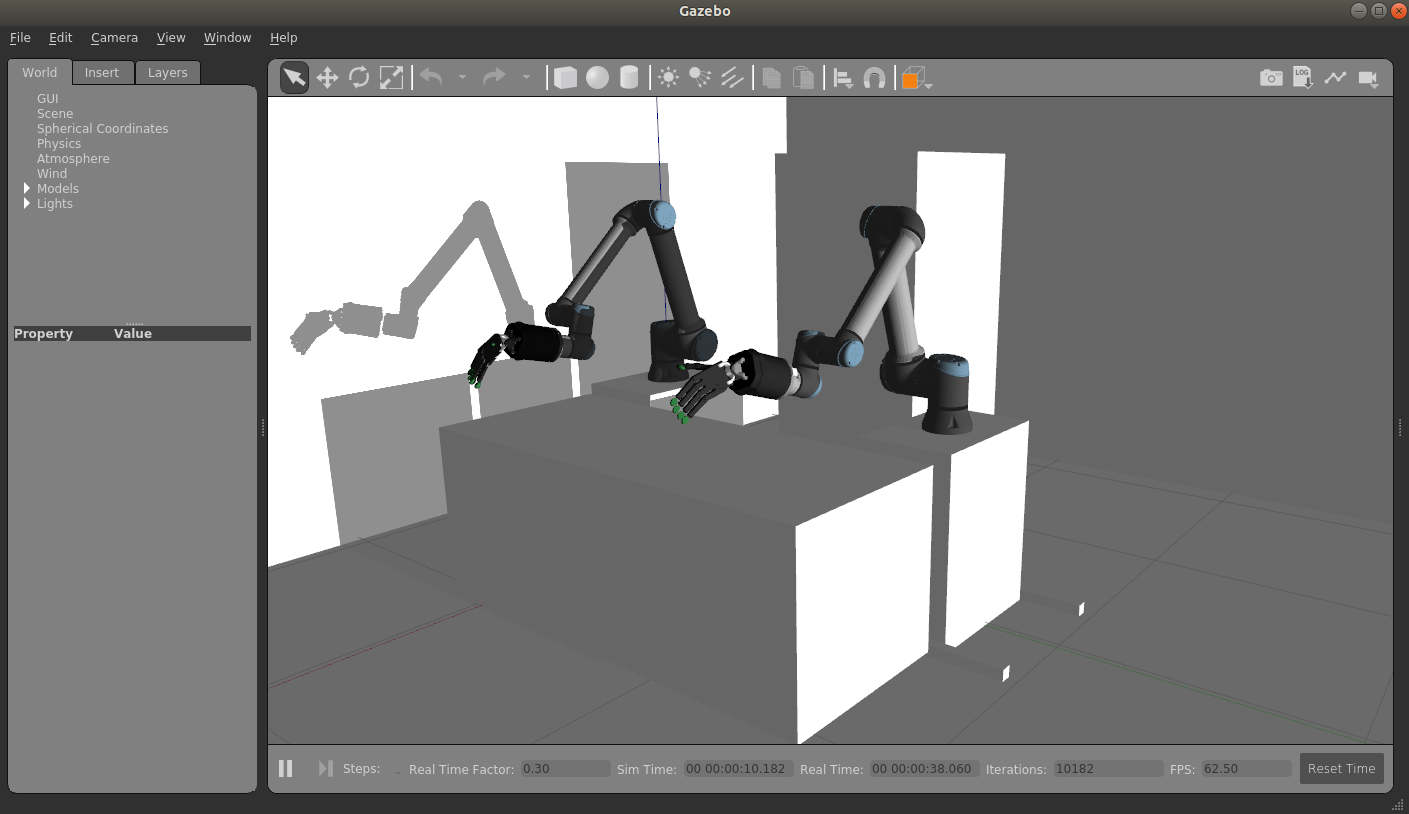Add a point light
Viewport: 1409px width, 814px height.
coord(668,77)
